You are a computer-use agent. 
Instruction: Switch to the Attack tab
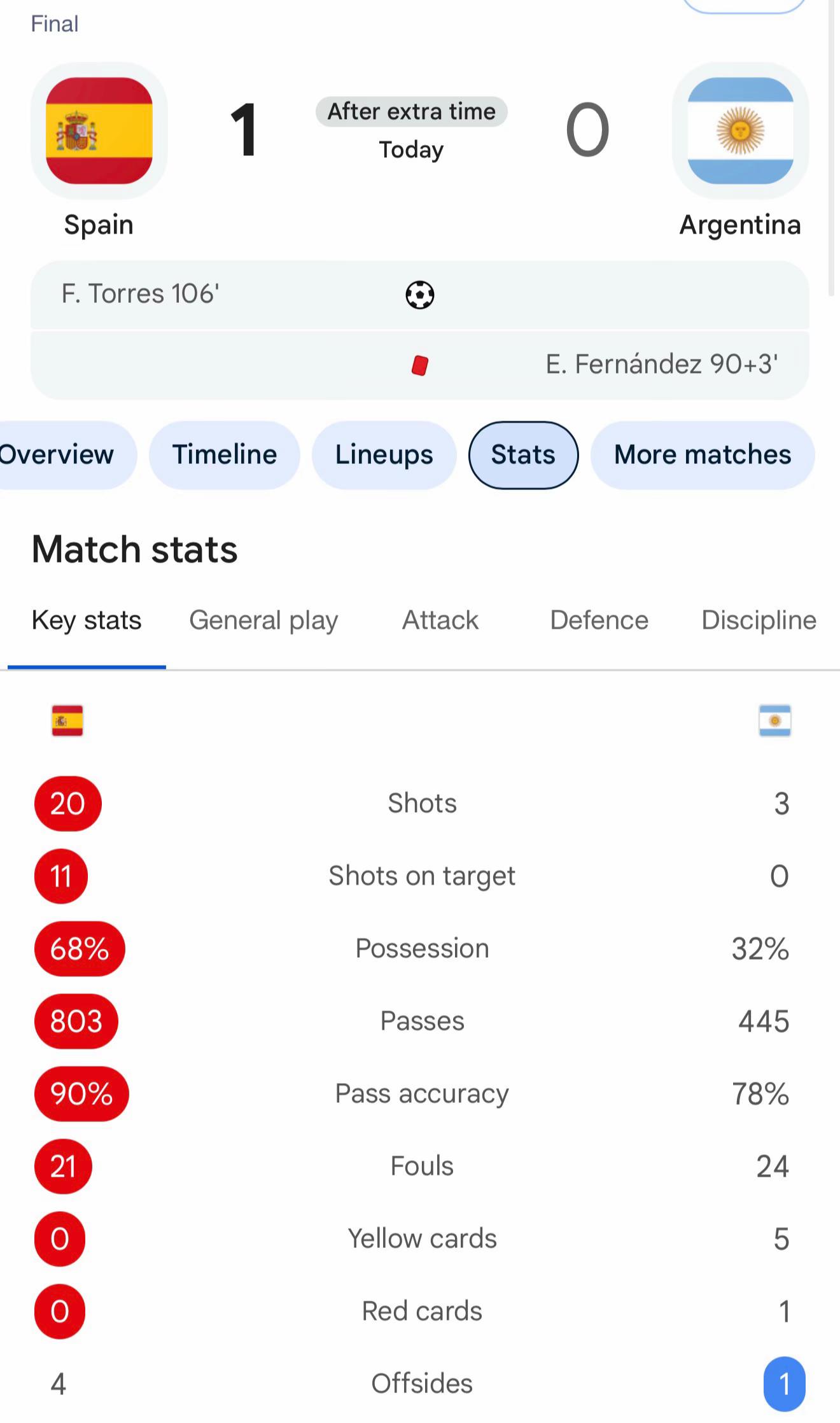point(440,620)
